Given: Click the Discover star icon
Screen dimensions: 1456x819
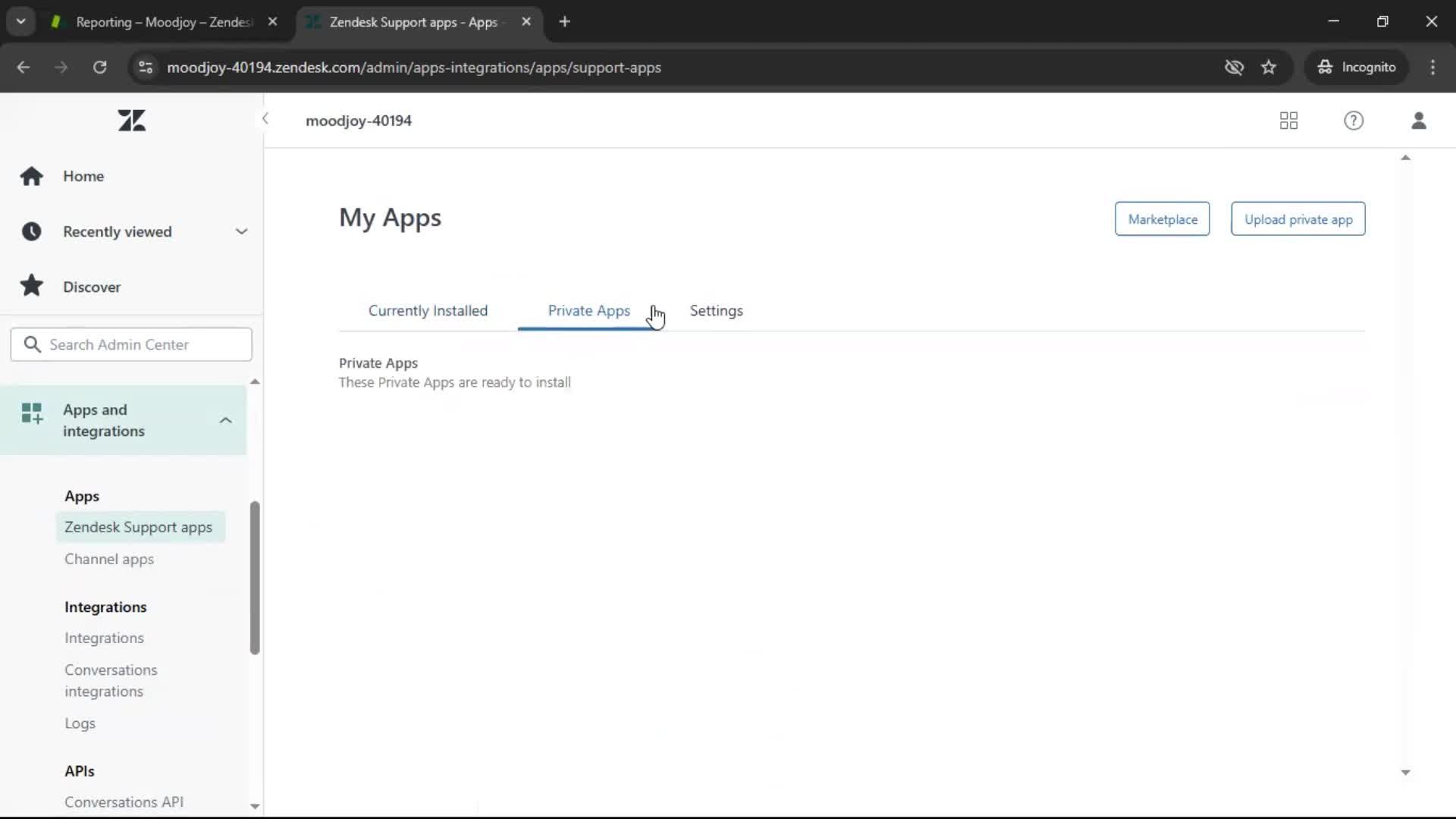Looking at the screenshot, I should [31, 286].
